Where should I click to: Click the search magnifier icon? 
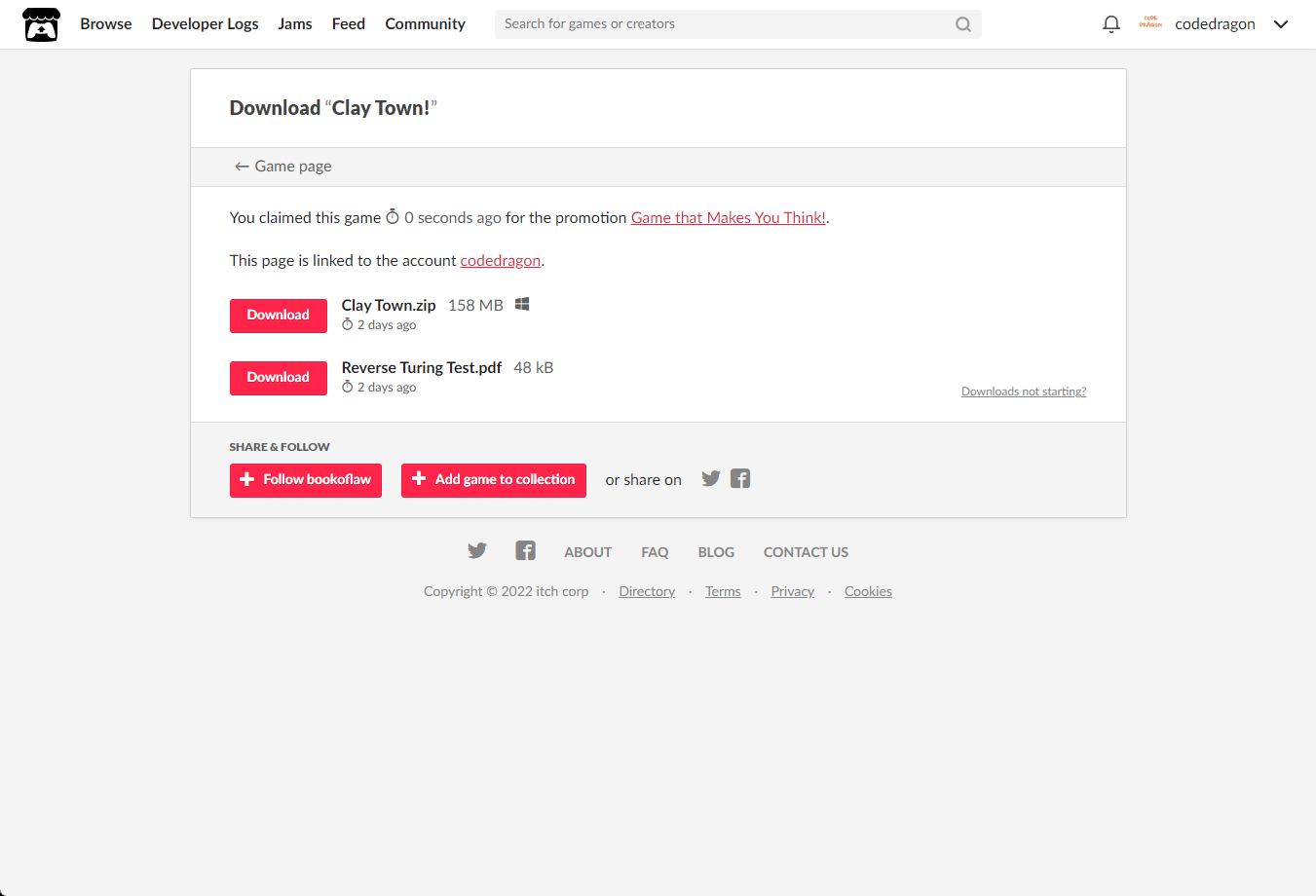(963, 24)
